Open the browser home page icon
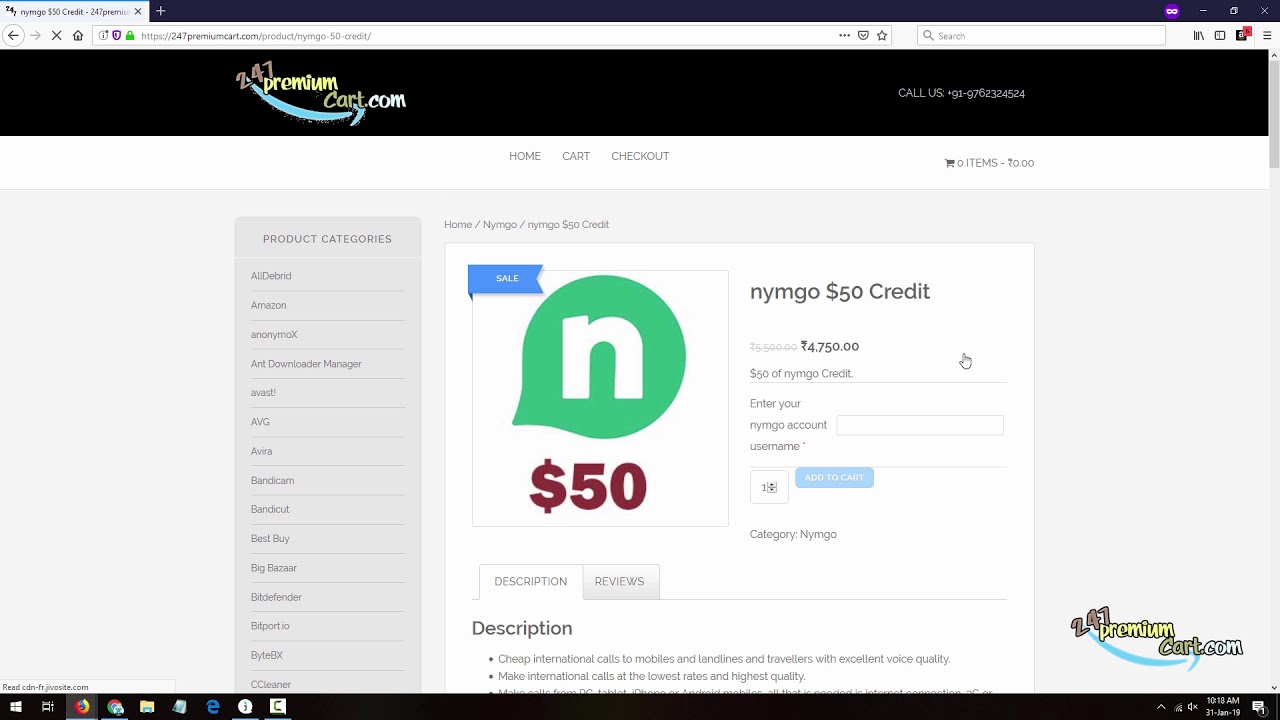Viewport: 1280px width, 720px height. coord(78,35)
